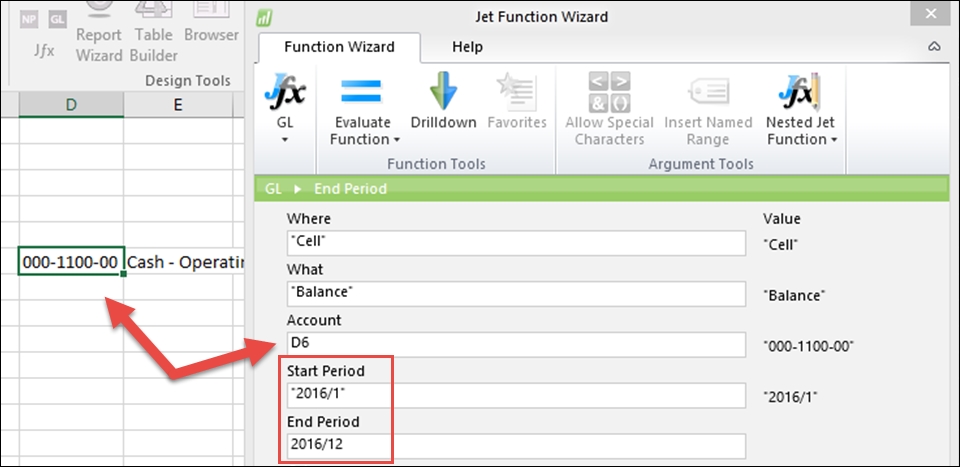This screenshot has width=960, height=467.
Task: Expand the GL function dropdown arrow
Action: 285,140
